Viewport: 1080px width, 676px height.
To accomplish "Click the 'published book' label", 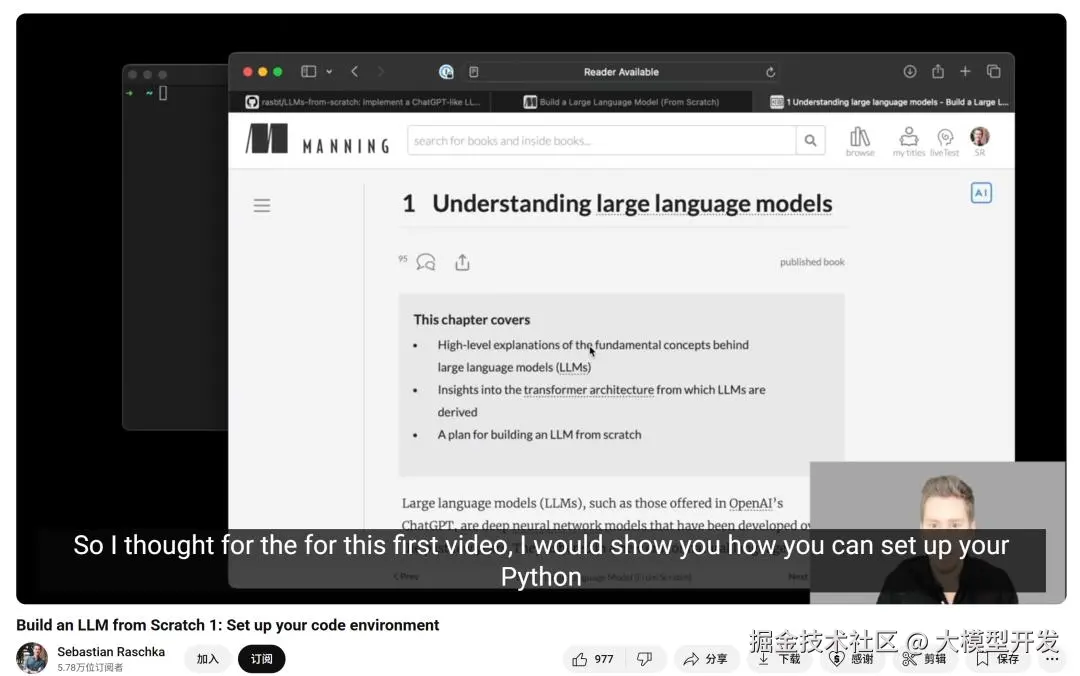I will point(812,262).
